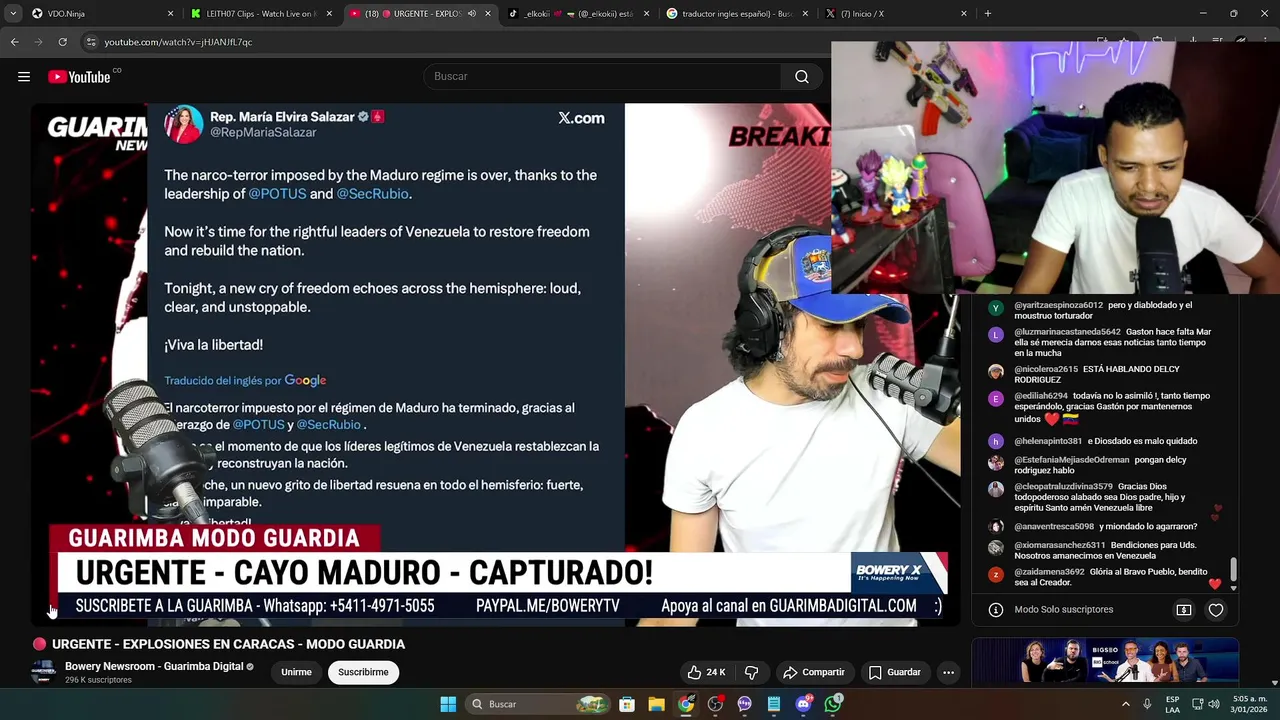Screen dimensions: 1280x720
Task: Open @nicolerea2615 chat author avatar
Action: 996,371
